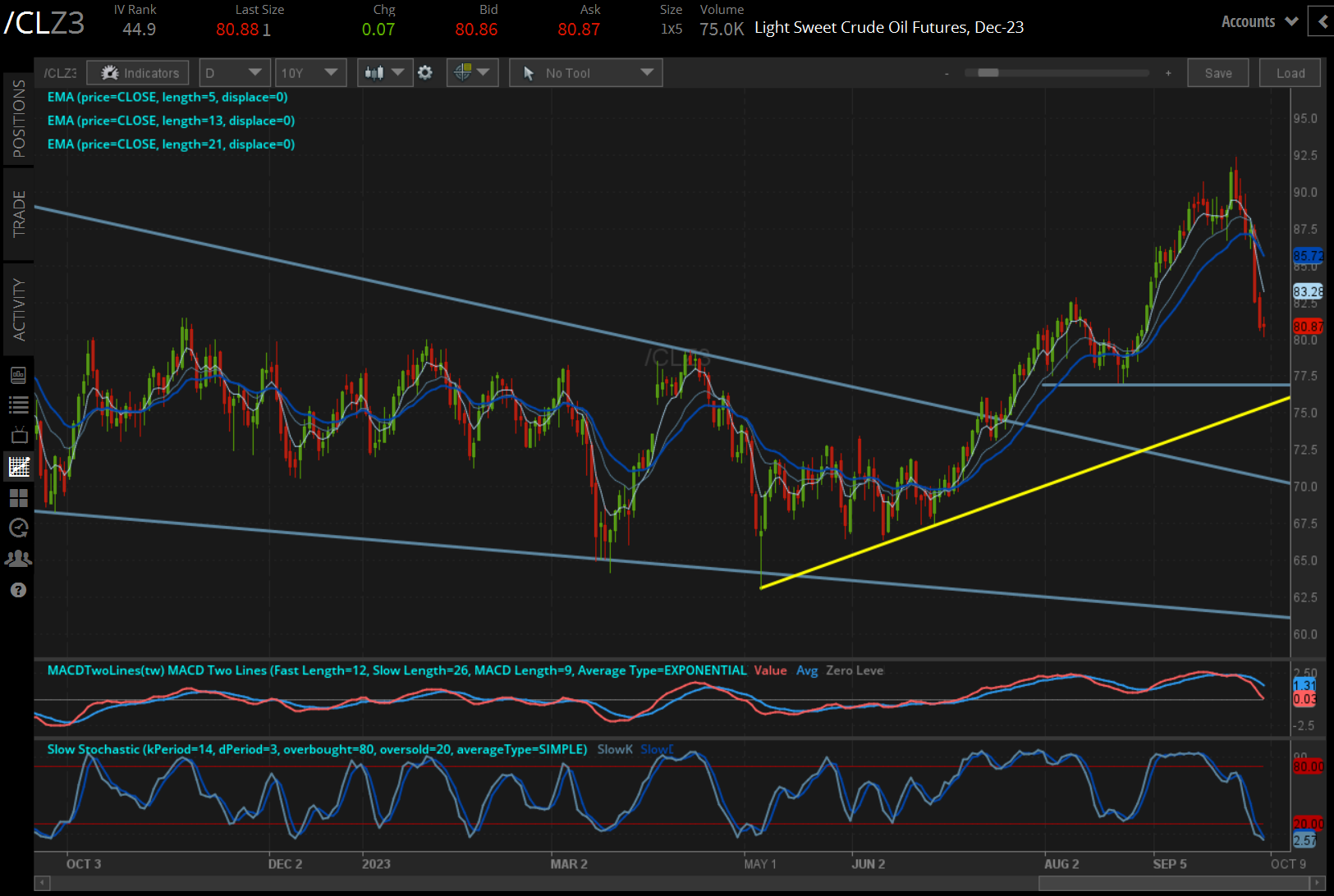
Task: Click the EMA length=21 study label
Action: click(171, 144)
